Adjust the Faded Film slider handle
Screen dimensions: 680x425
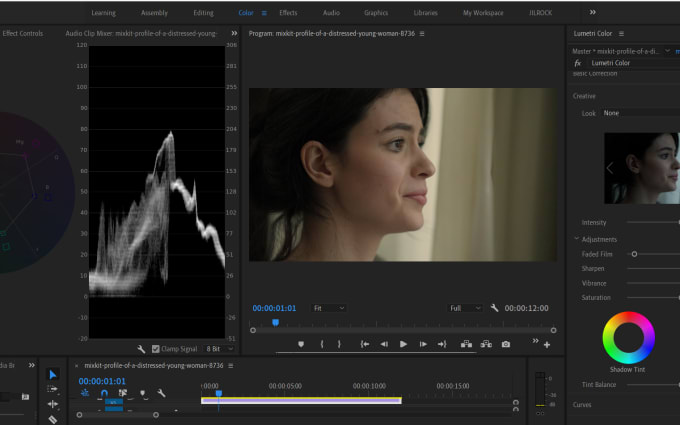(634, 254)
